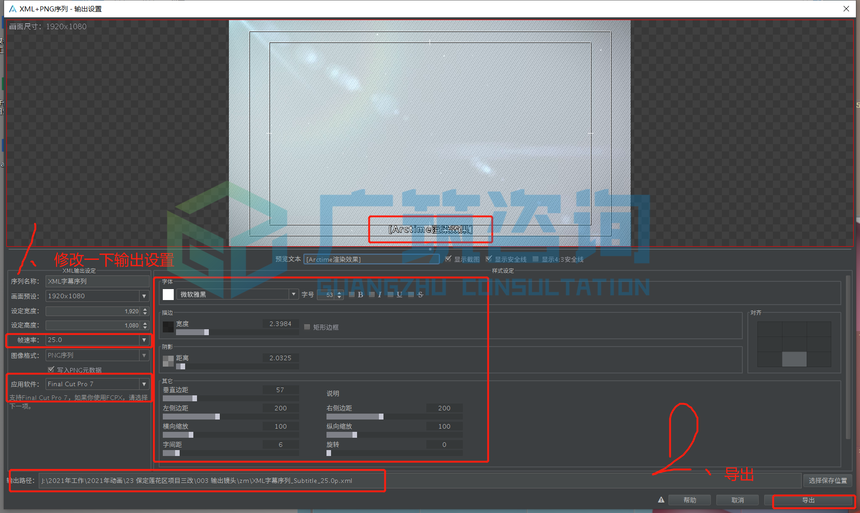Open the 应用软件 Final Cut Pro 7 dropdown
This screenshot has height=513, width=860.
[97, 384]
